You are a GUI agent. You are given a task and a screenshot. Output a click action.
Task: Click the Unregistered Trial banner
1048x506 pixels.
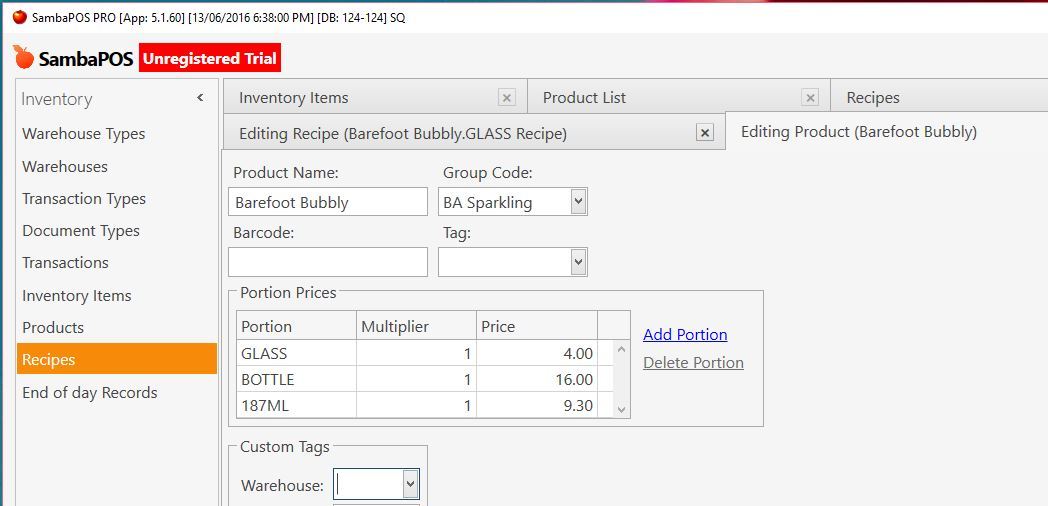pyautogui.click(x=210, y=58)
